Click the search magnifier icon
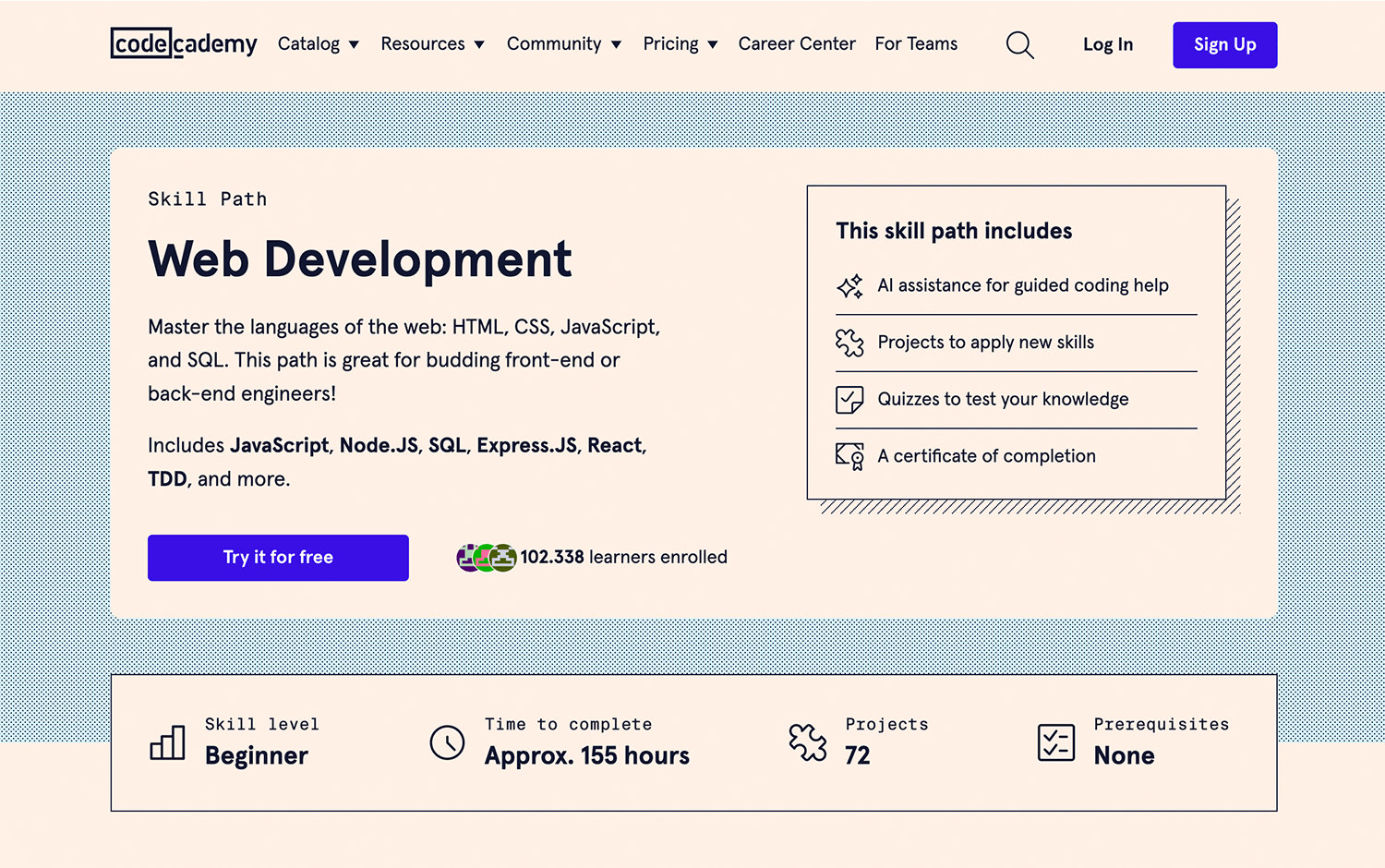The image size is (1385, 868). [x=1019, y=44]
